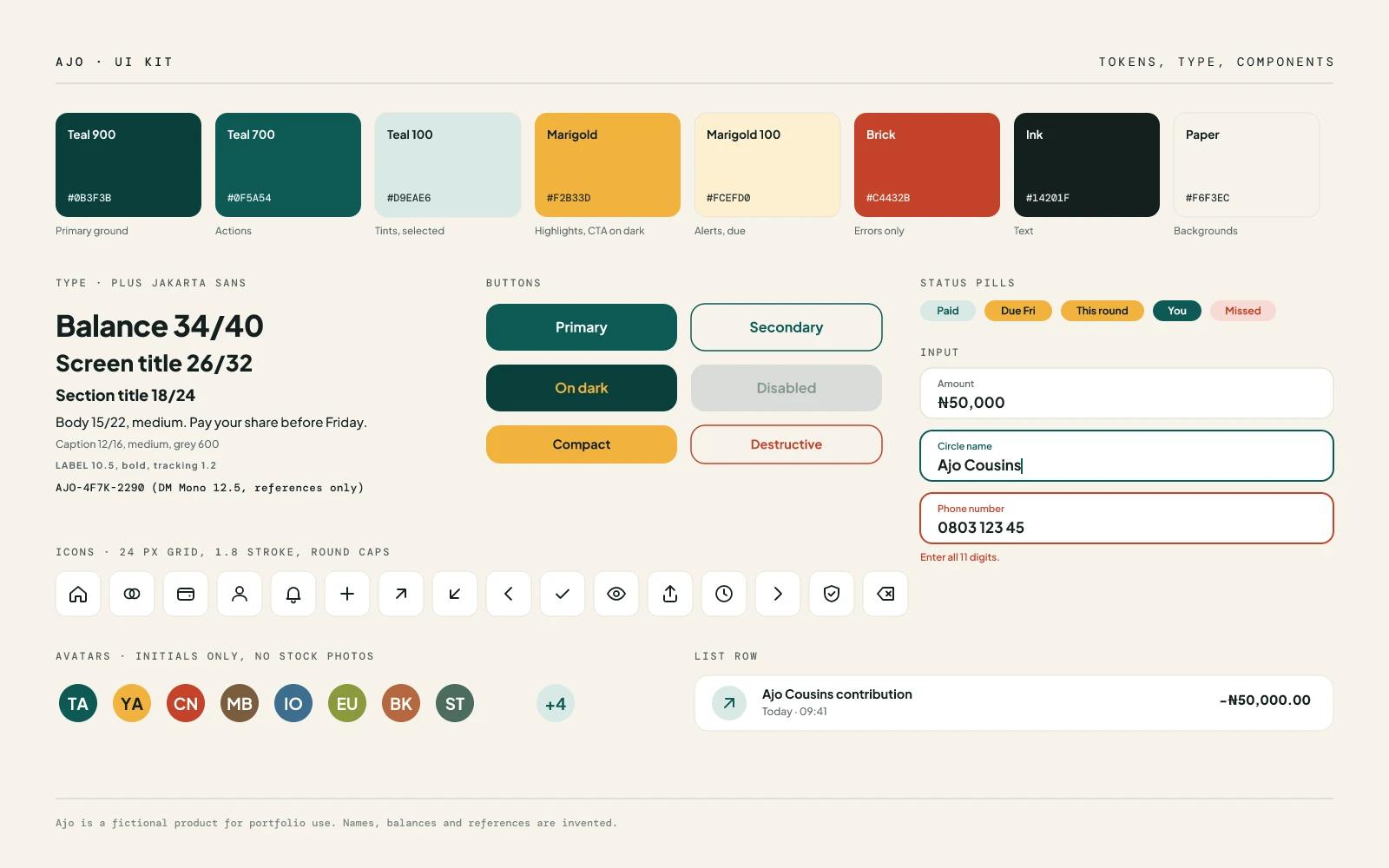Click the plus icon tile

point(347,594)
